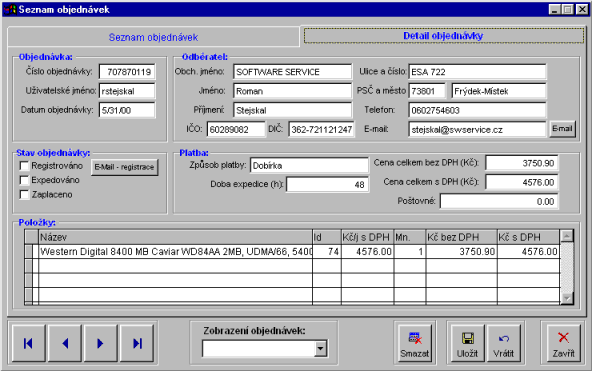Click the Datum objednávky field
Image resolution: width=592 pixels, height=371 pixels.
pyautogui.click(x=127, y=110)
